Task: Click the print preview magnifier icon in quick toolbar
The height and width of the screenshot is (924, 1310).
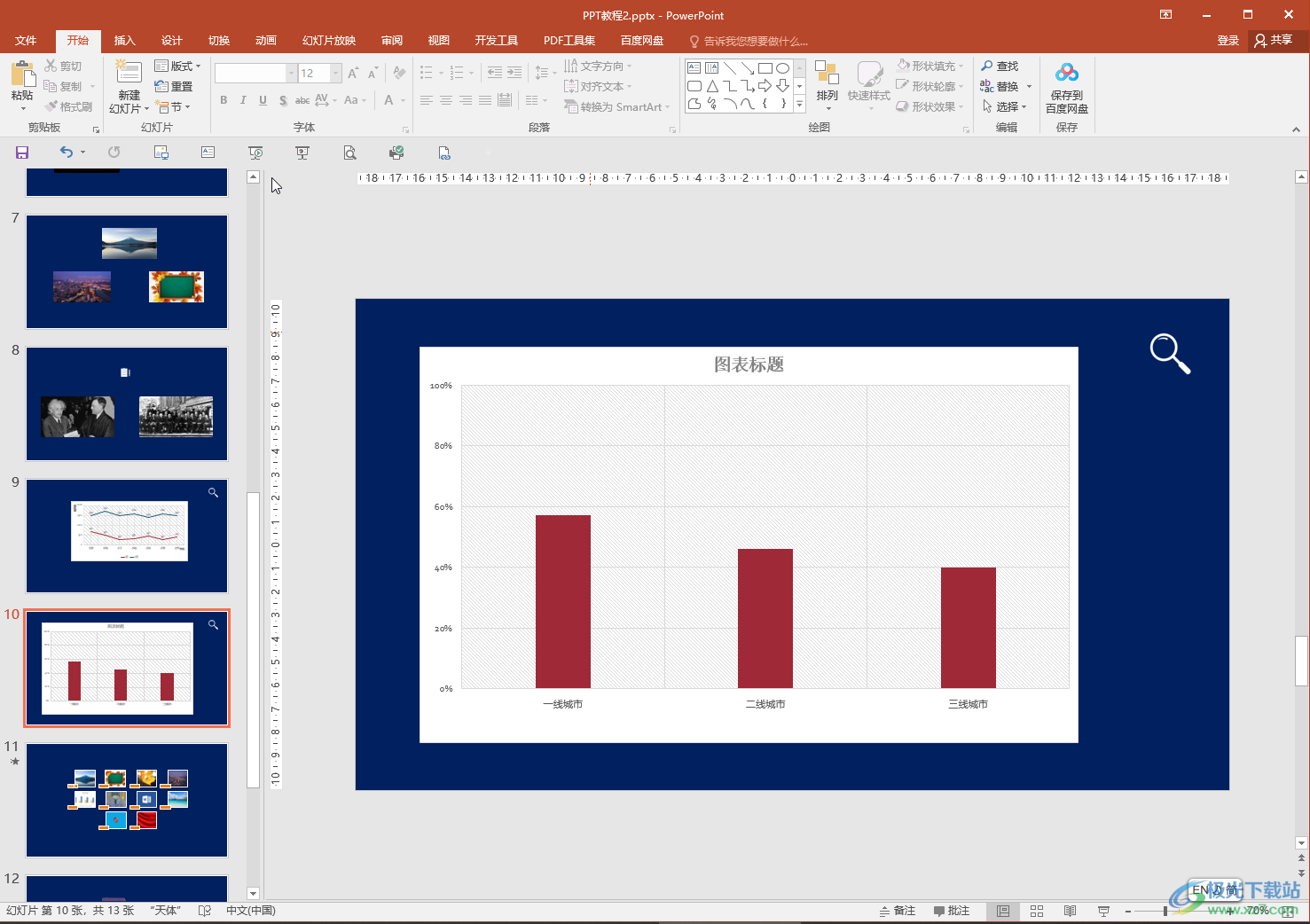Action: click(x=349, y=153)
